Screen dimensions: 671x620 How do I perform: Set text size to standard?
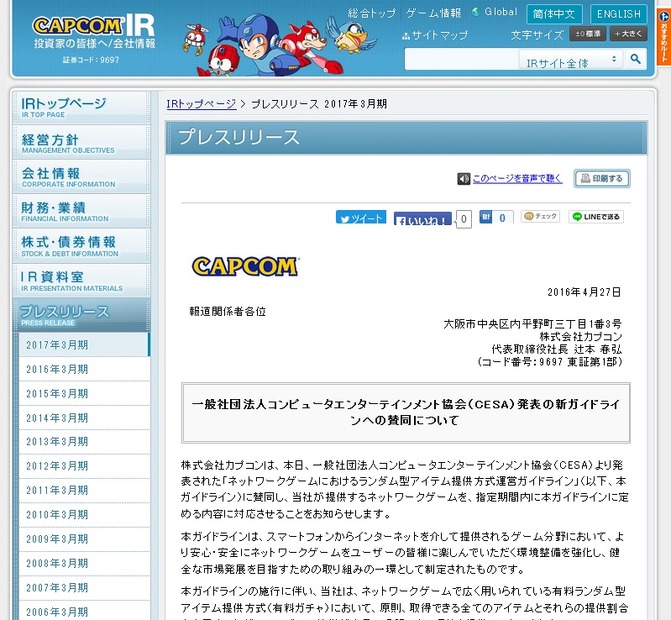click(587, 34)
